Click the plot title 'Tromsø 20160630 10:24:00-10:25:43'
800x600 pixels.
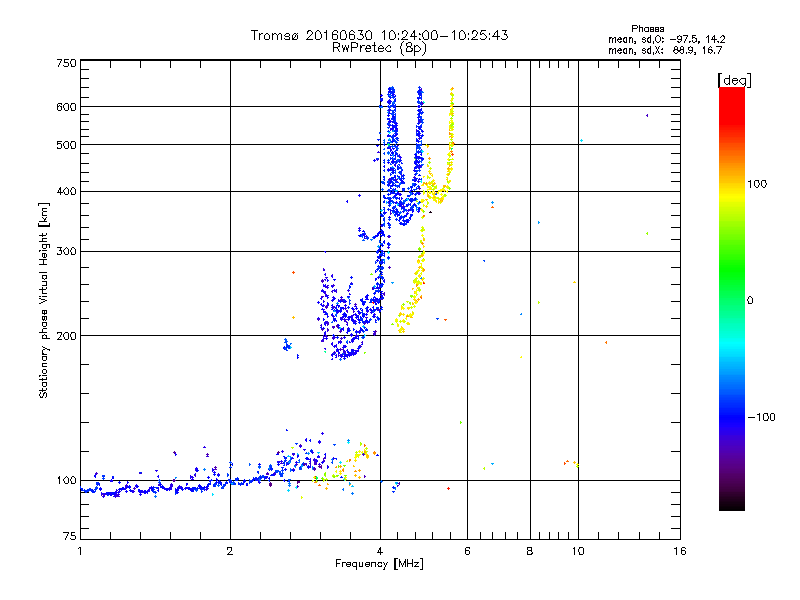coord(379,35)
